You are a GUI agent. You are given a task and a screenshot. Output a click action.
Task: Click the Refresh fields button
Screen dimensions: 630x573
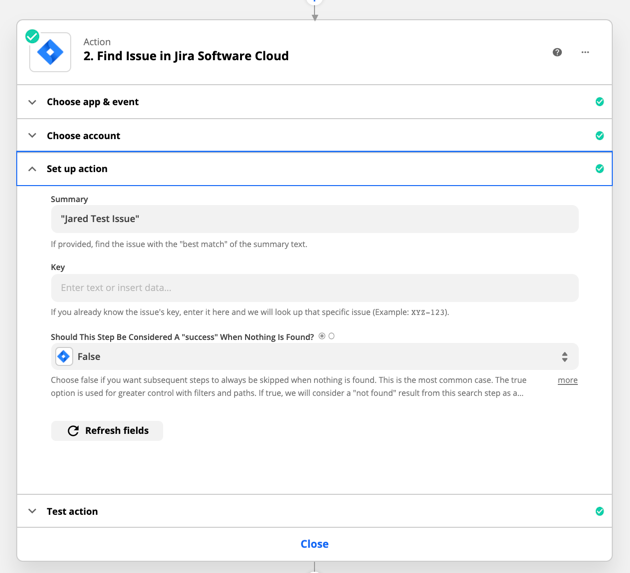[107, 431]
